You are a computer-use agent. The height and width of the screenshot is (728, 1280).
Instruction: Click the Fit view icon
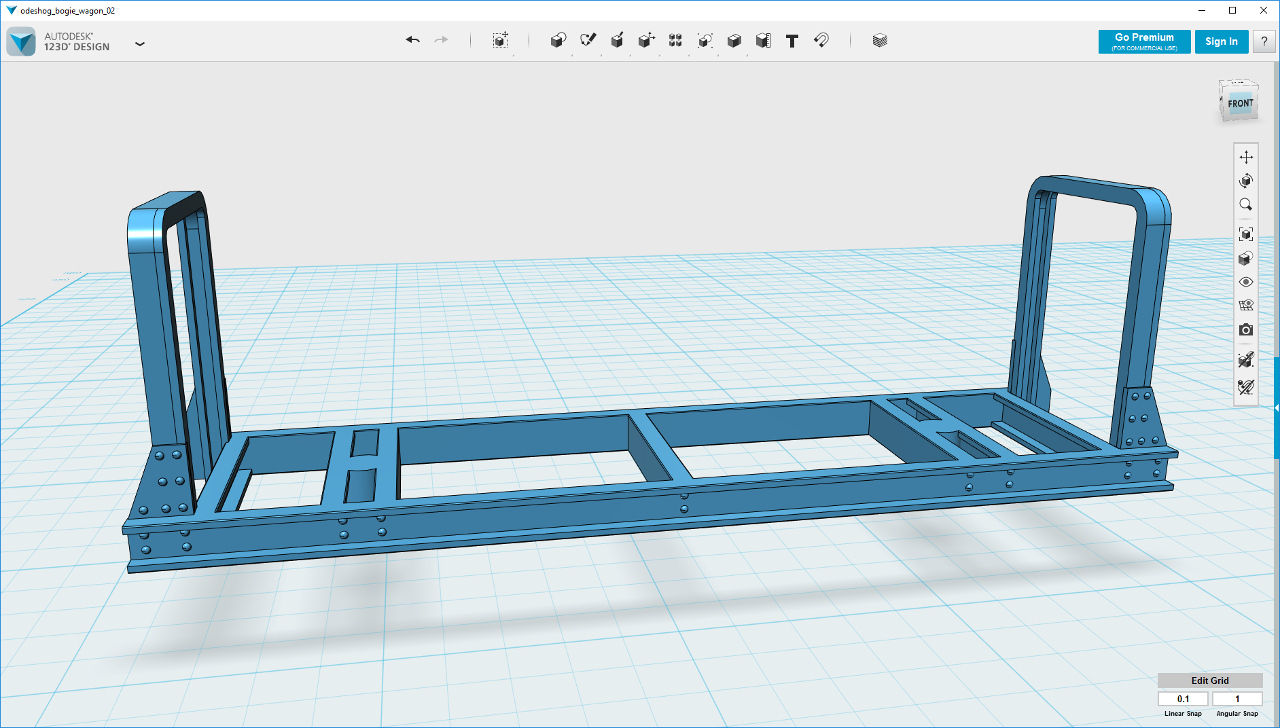(x=1246, y=234)
